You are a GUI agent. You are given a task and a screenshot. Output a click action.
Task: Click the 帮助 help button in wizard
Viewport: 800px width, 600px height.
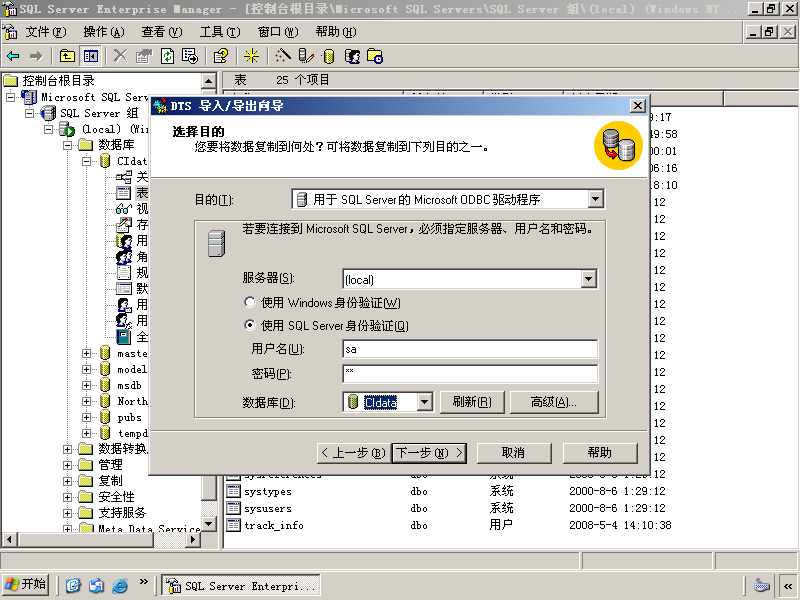pos(600,453)
